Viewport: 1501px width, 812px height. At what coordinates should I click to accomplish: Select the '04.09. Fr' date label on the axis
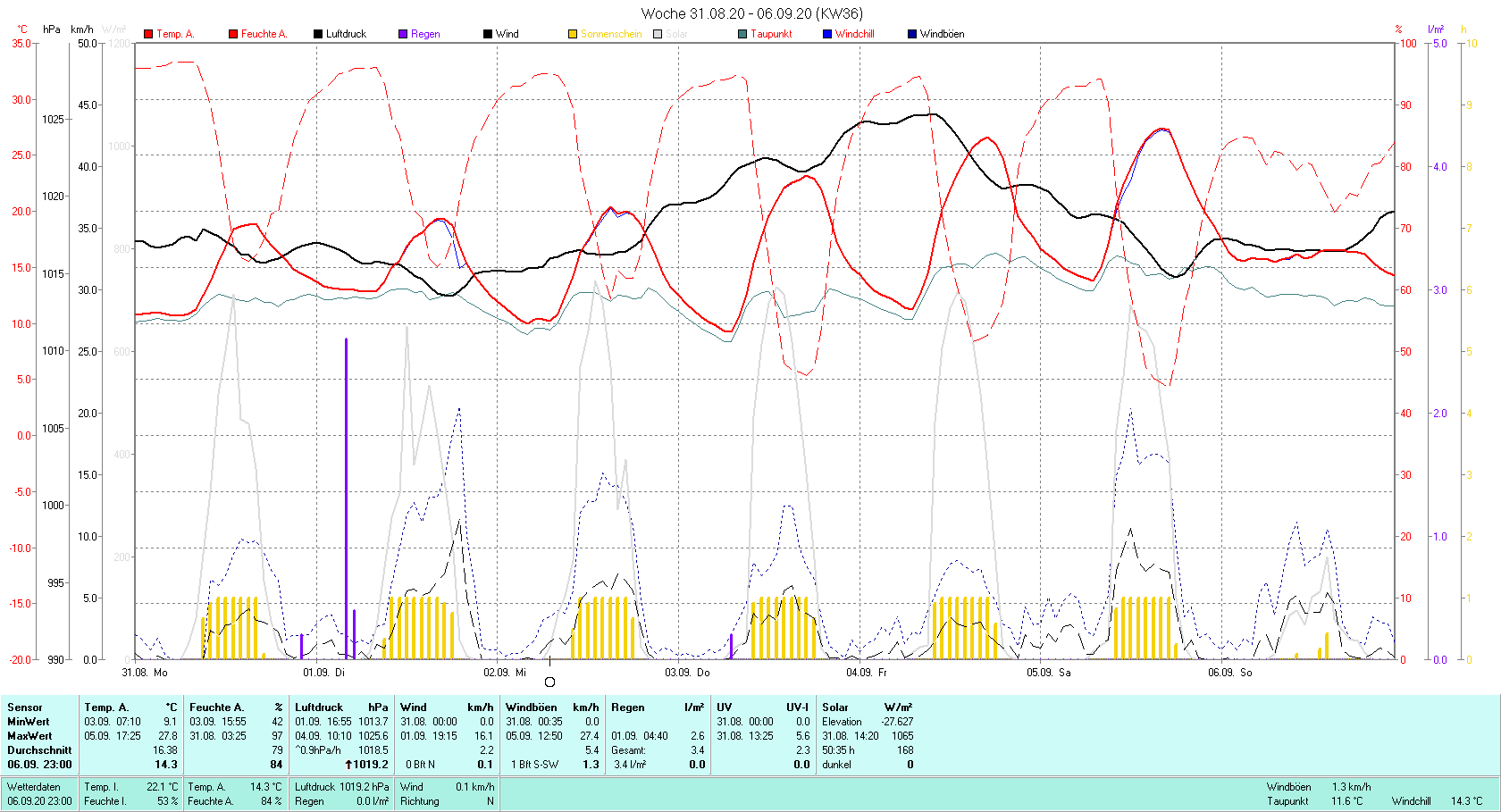click(x=867, y=672)
